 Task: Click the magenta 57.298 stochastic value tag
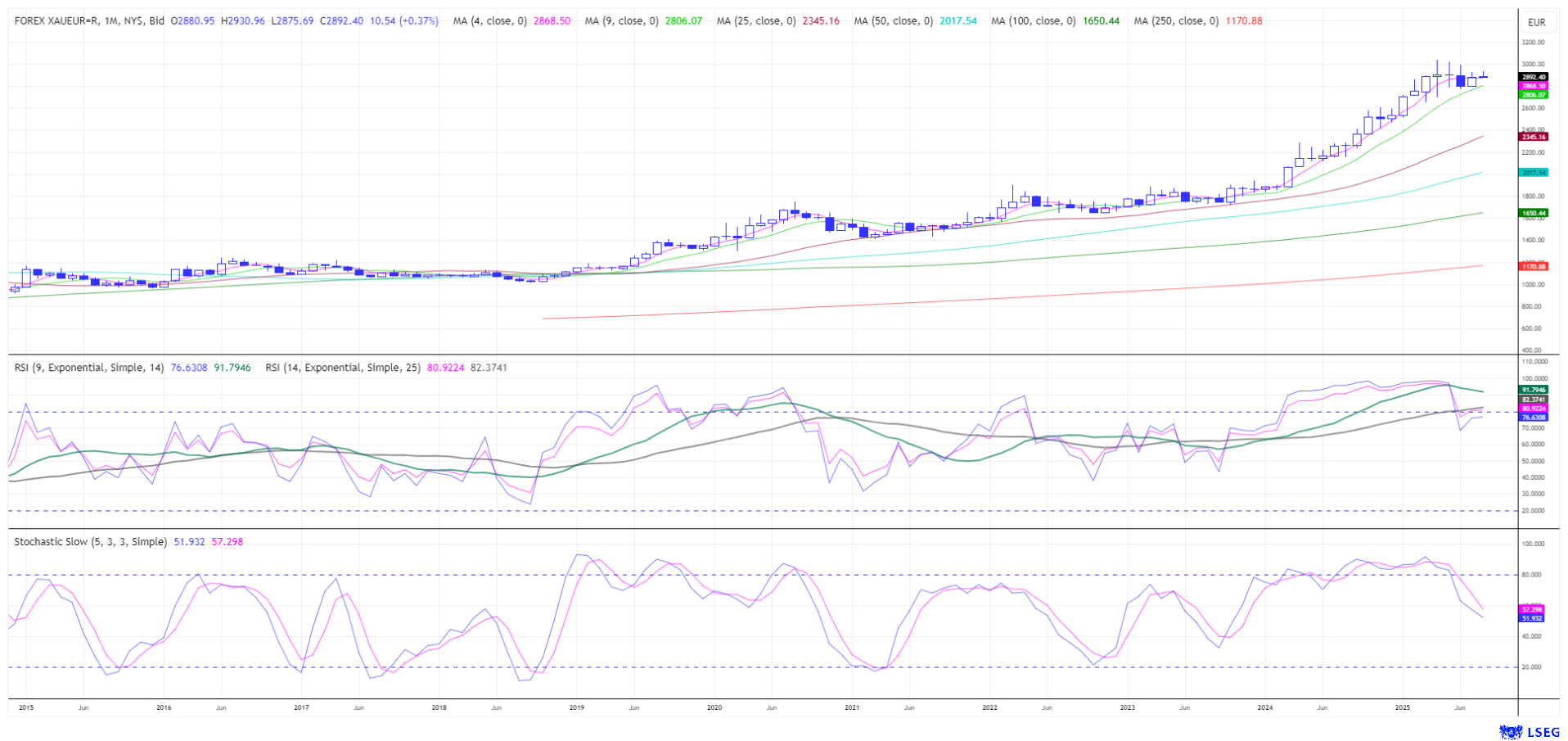(1531, 609)
